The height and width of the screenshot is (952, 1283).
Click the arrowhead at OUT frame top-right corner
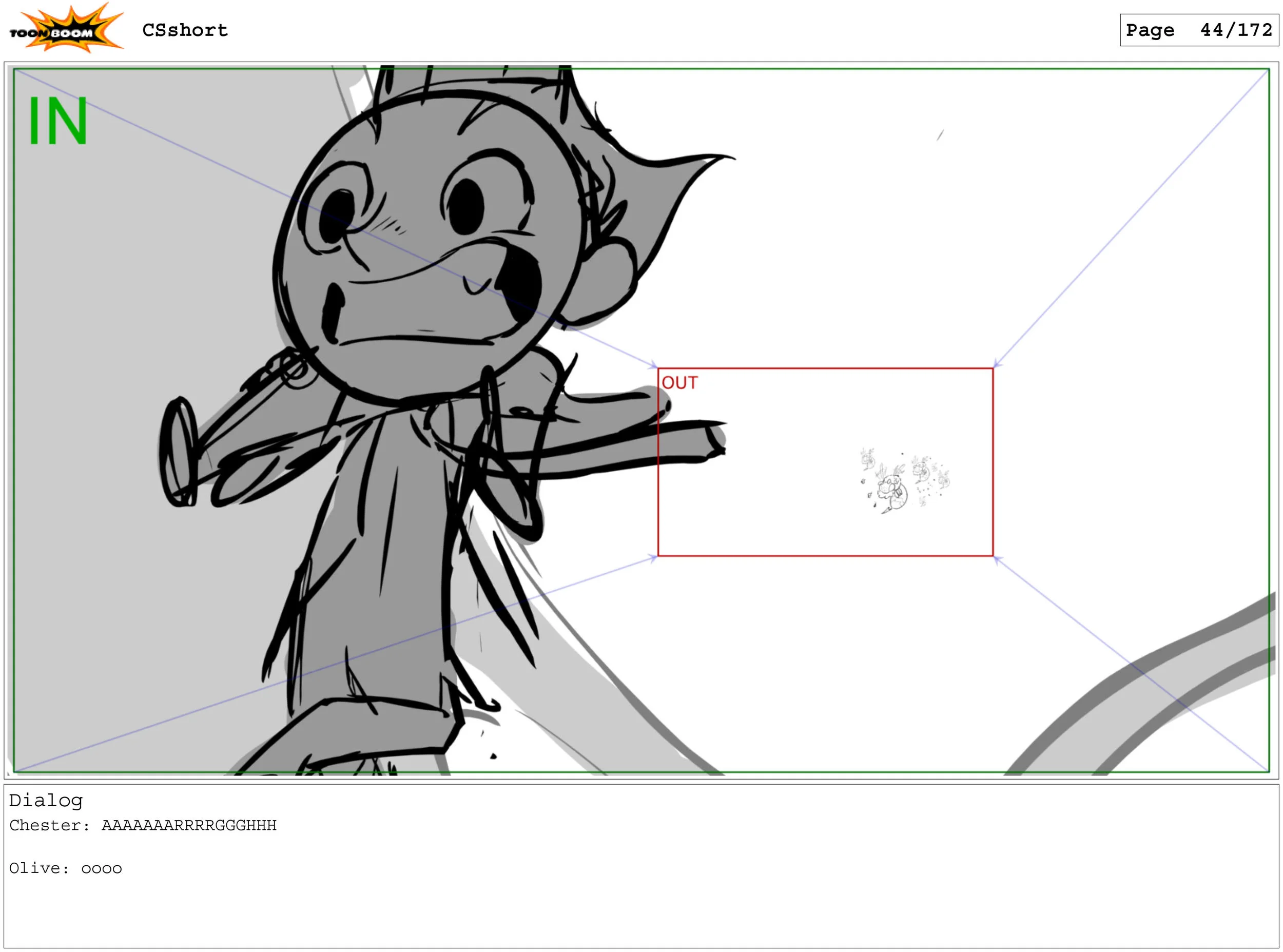996,364
